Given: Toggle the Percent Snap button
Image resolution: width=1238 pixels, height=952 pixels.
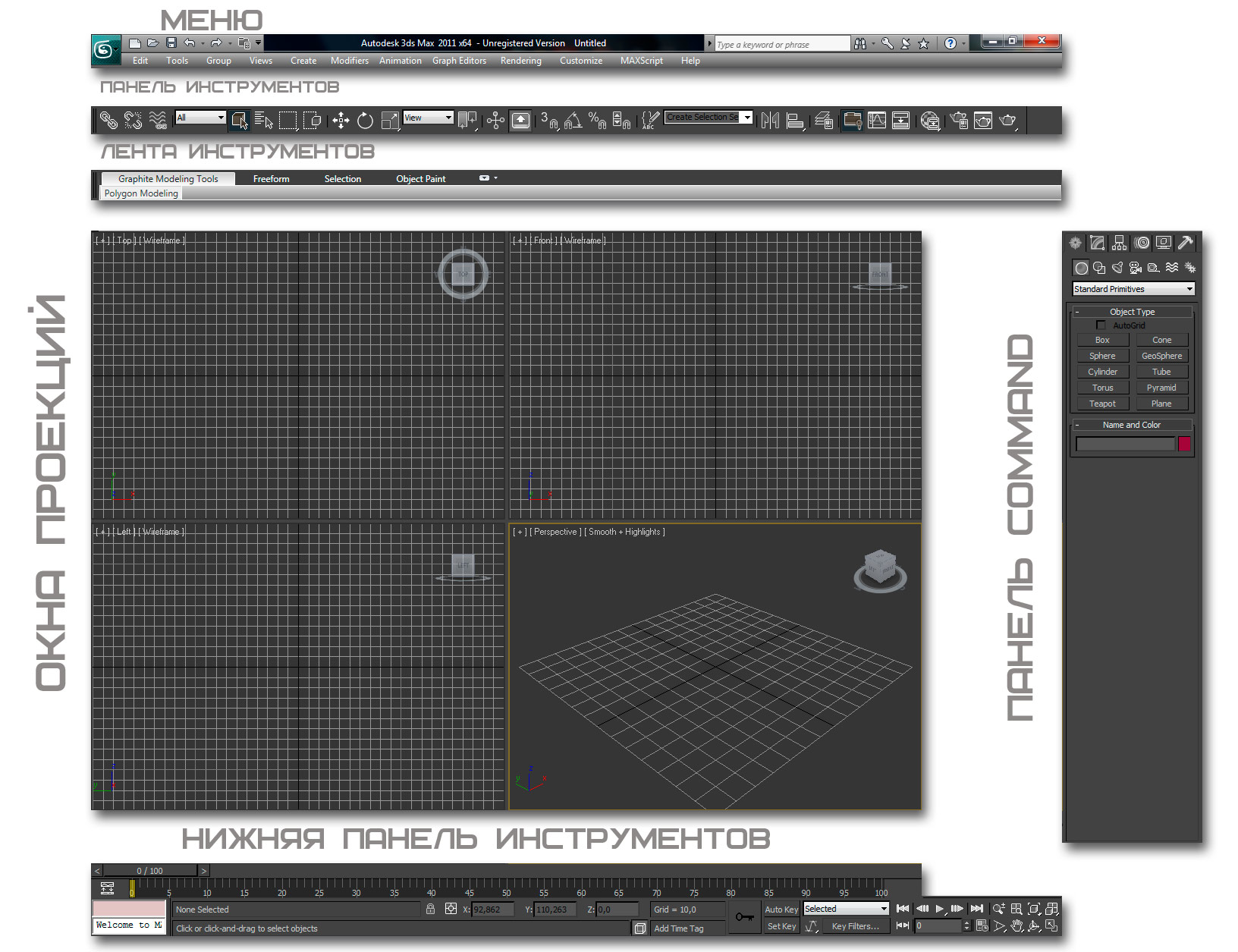Looking at the screenshot, I should pos(598,120).
